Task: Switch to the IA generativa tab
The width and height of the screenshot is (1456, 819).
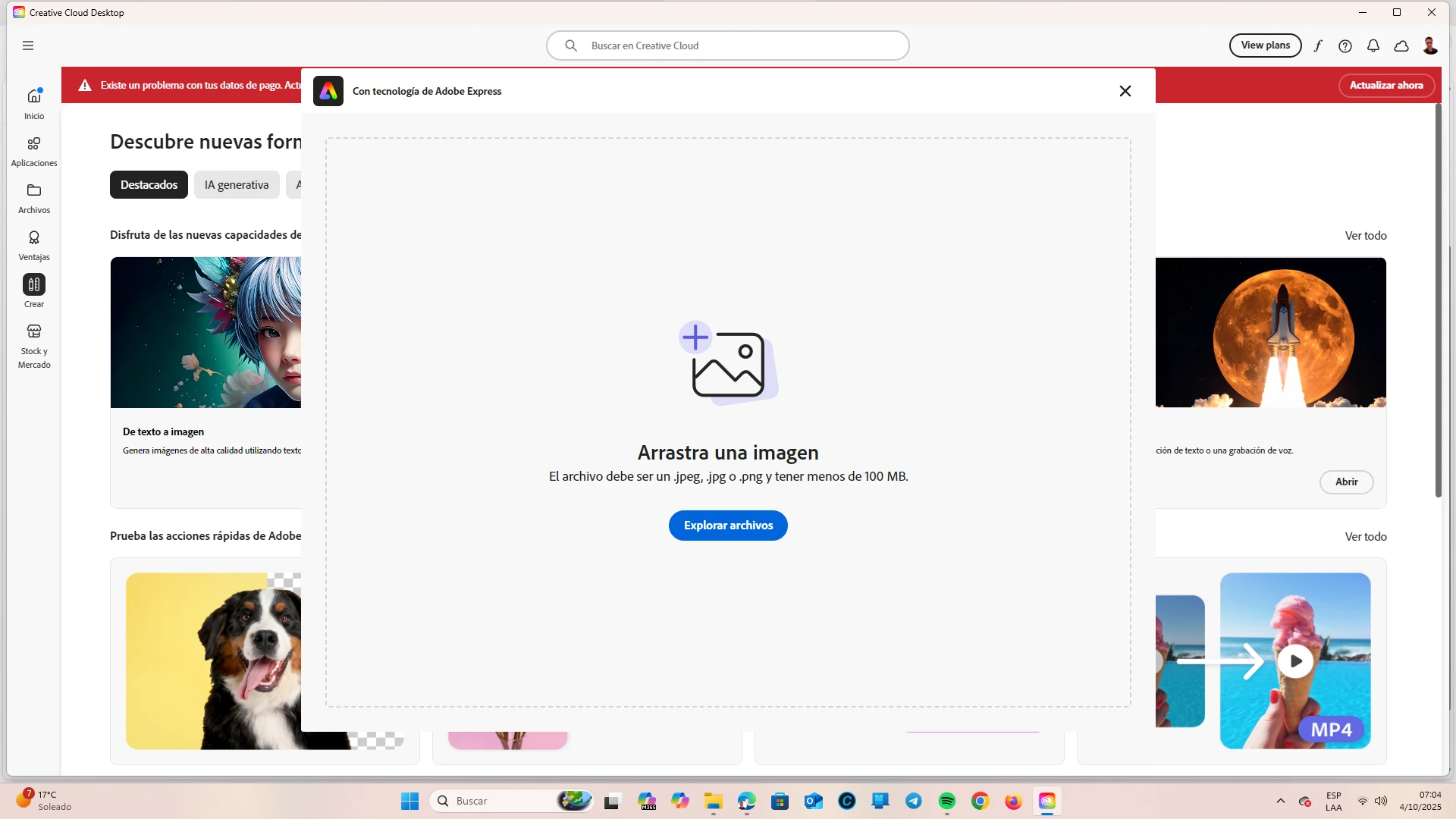Action: (237, 185)
